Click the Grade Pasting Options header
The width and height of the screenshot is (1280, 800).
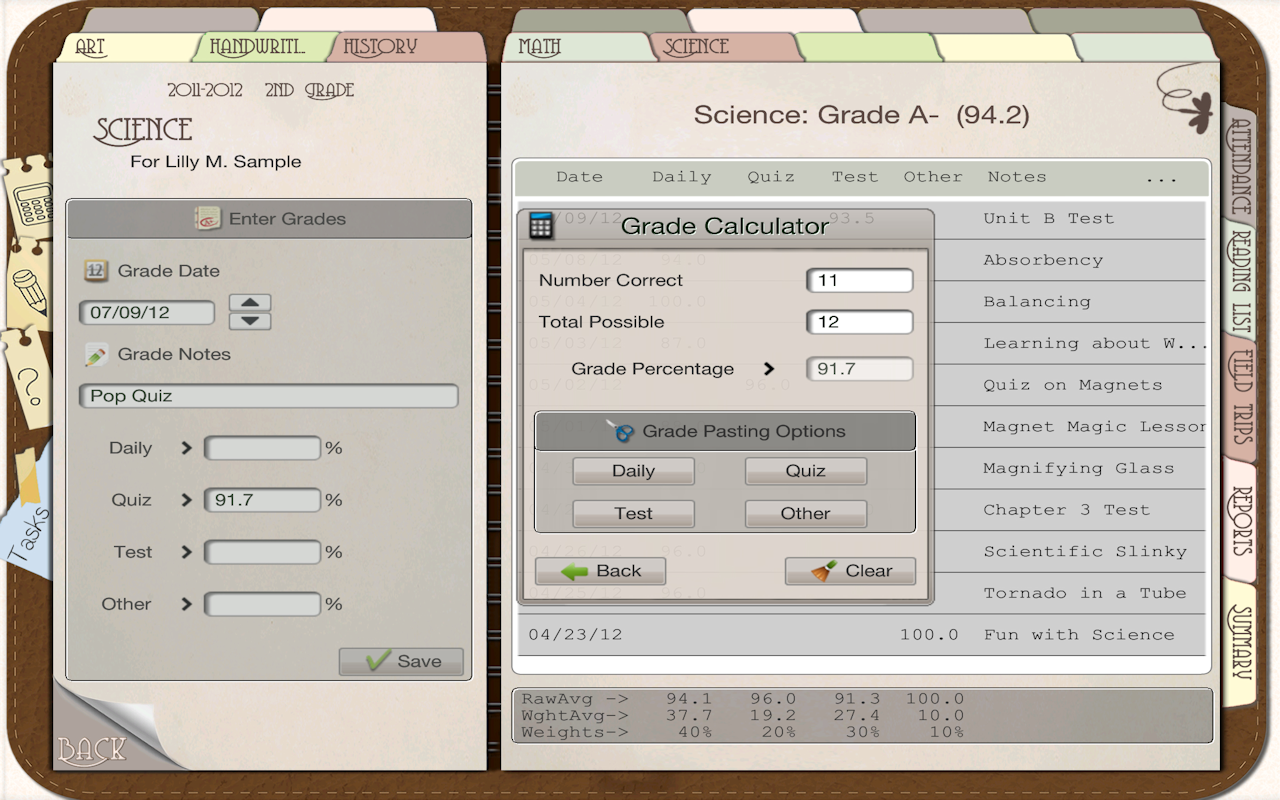[x=725, y=431]
